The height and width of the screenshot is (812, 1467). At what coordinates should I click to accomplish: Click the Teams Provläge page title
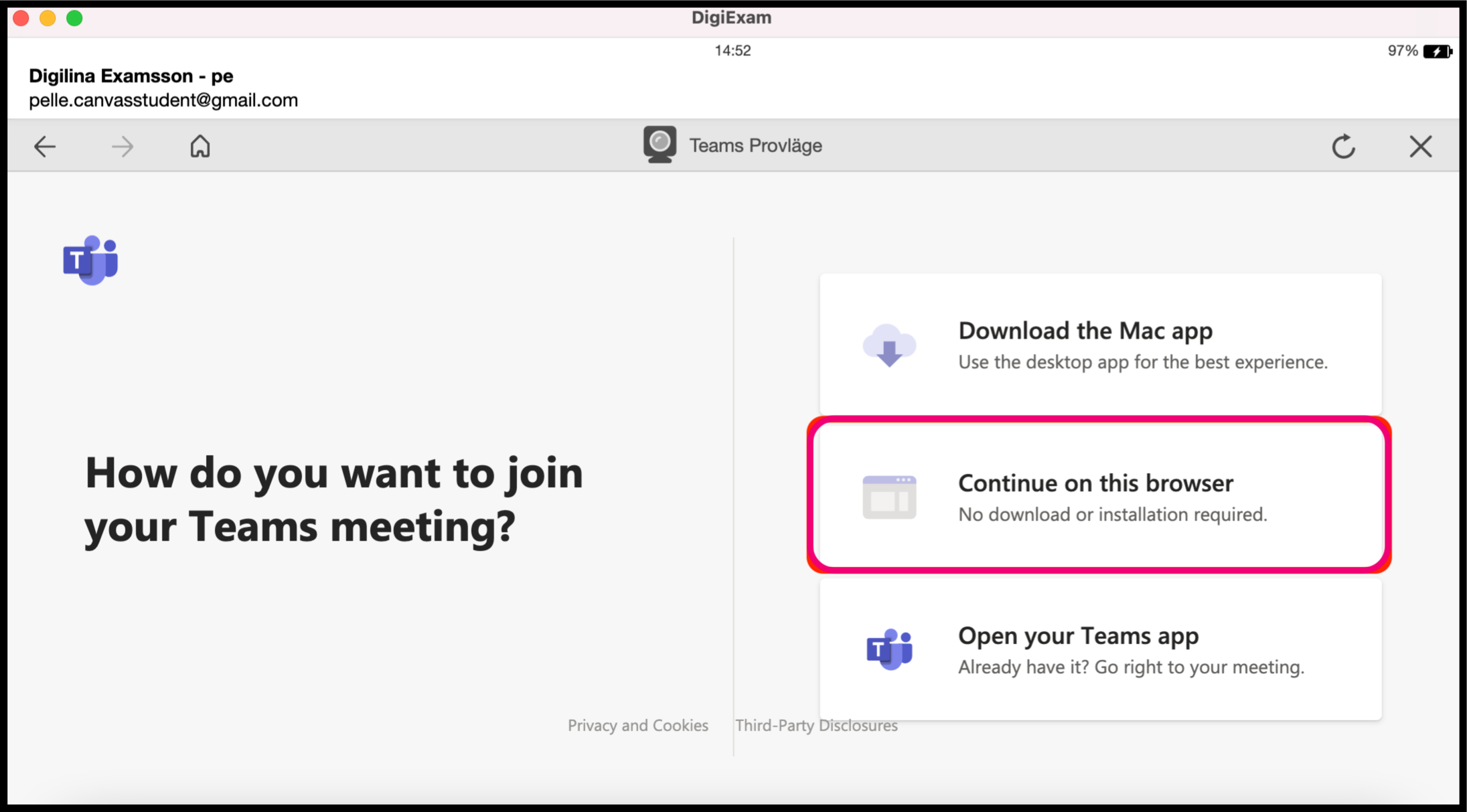pyautogui.click(x=756, y=145)
